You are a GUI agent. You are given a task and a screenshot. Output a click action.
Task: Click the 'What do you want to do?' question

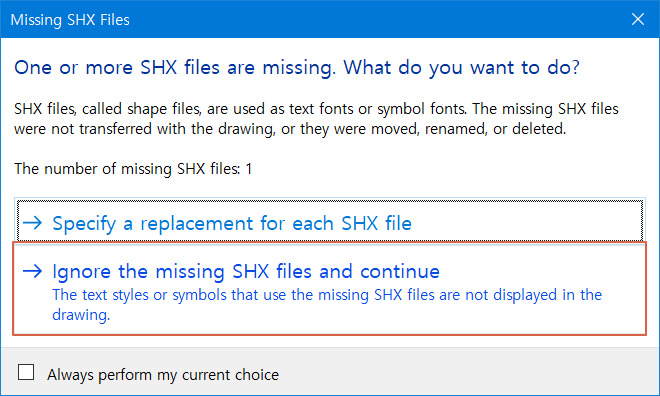click(x=462, y=67)
